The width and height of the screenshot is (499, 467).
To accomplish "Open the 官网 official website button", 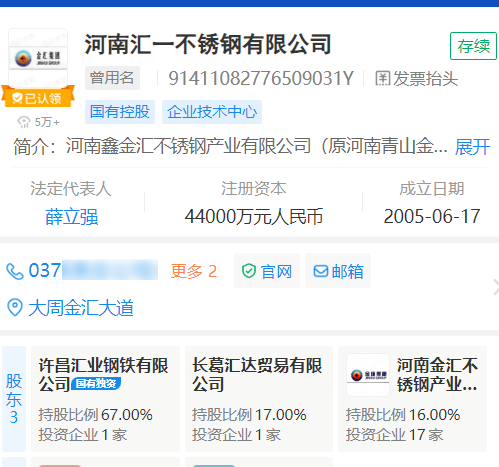I will [267, 271].
